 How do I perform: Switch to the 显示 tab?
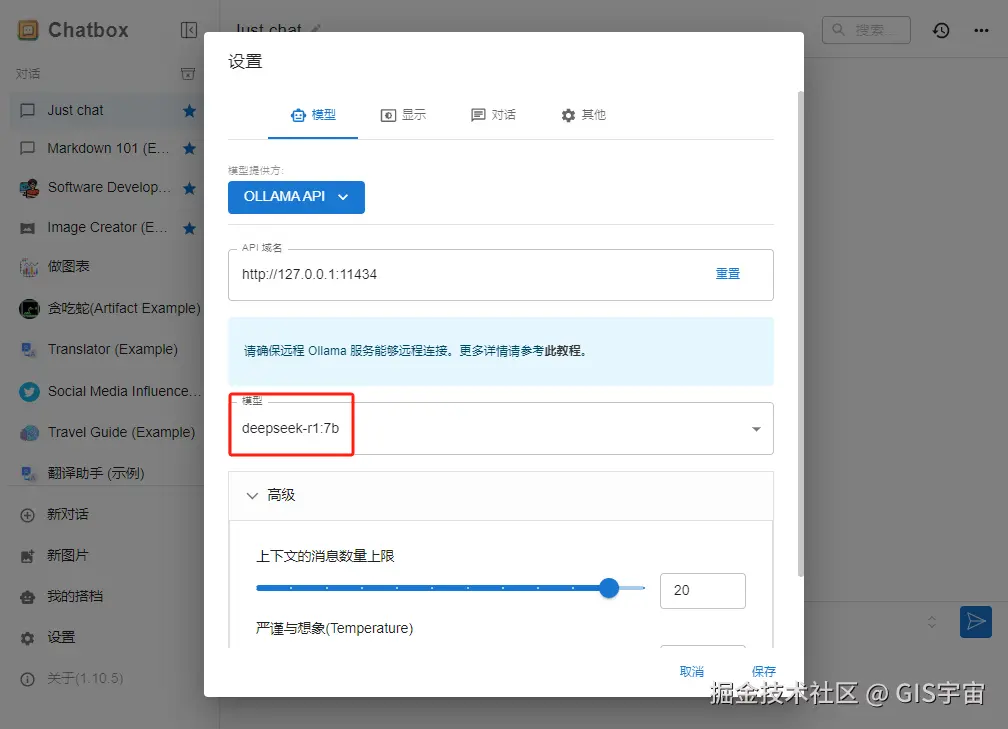(403, 115)
